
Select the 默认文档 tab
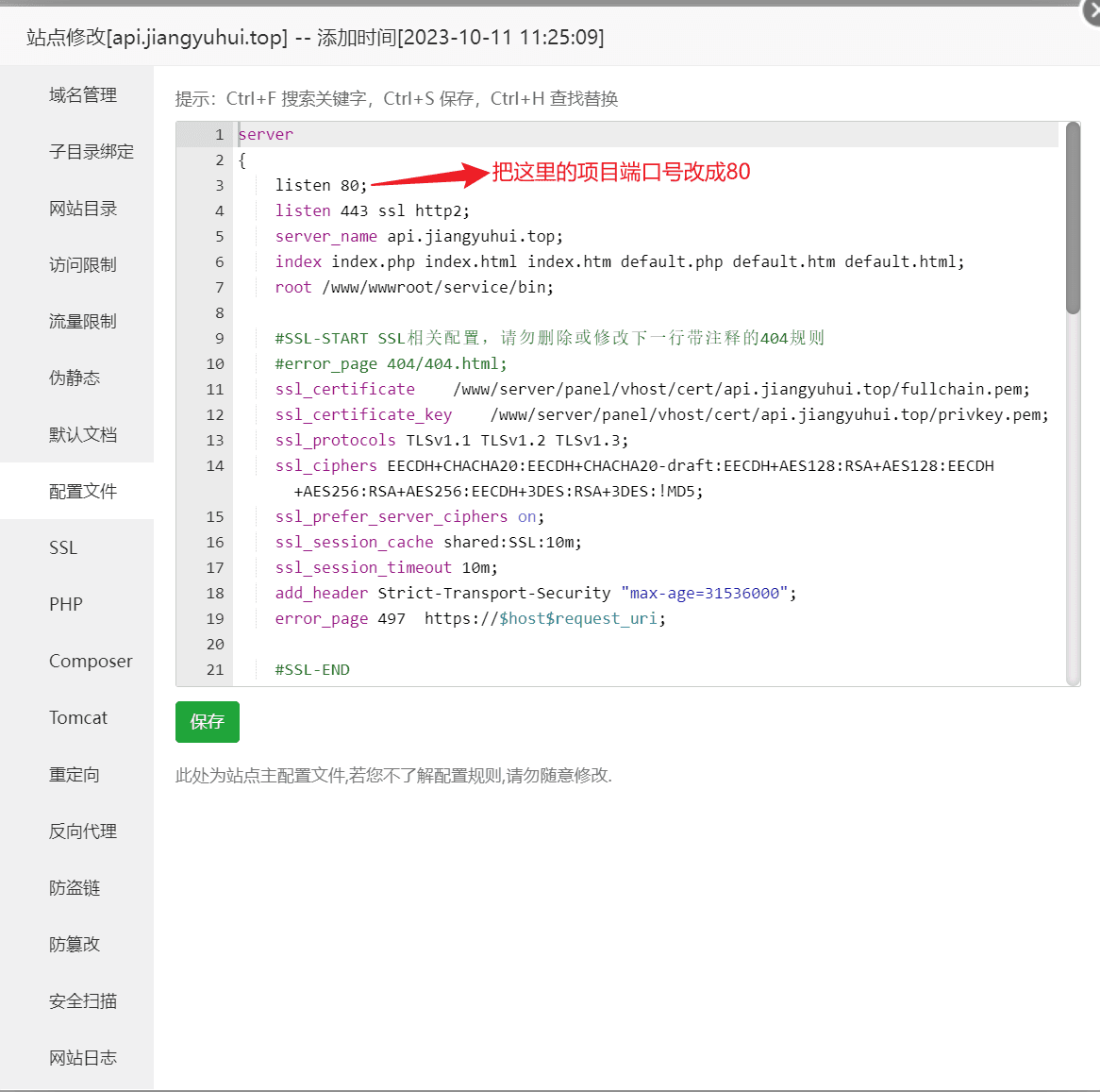tap(83, 435)
